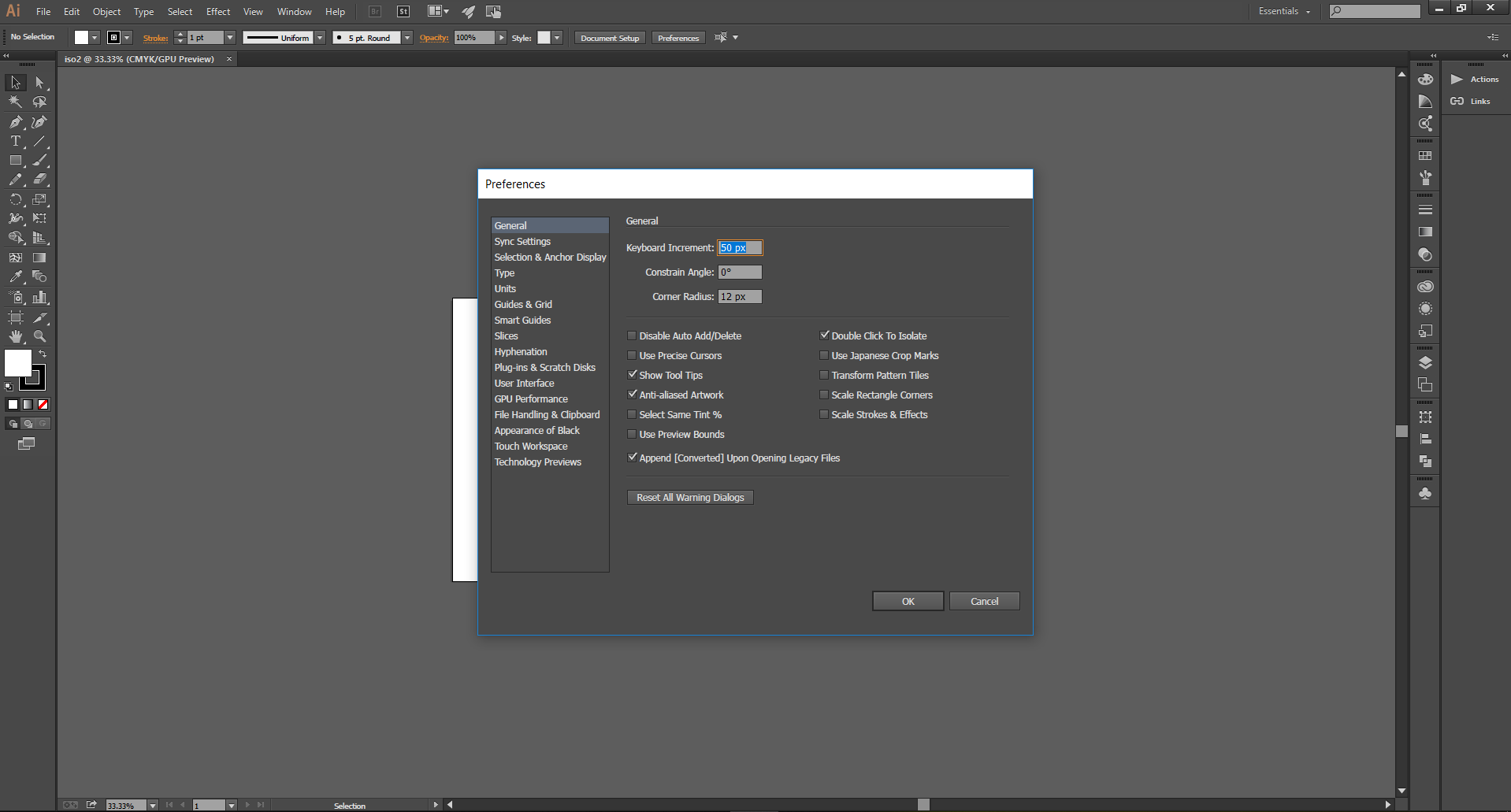Enable Scale Strokes & Effects
This screenshot has height=812, width=1511.
click(x=824, y=414)
